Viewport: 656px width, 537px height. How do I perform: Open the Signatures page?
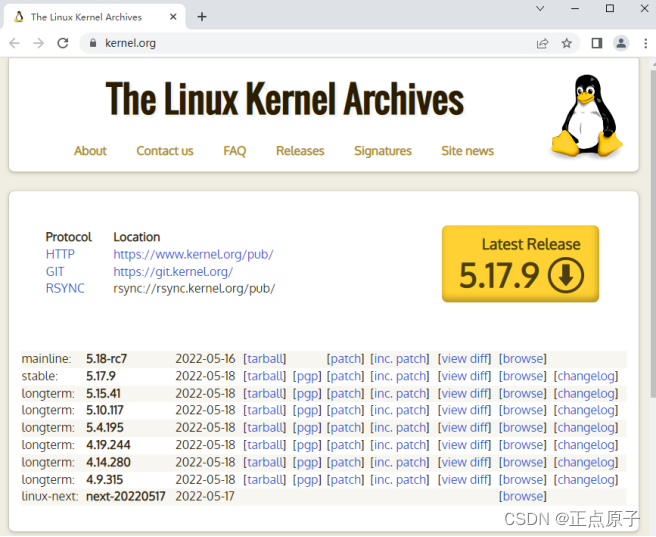[x=383, y=151]
